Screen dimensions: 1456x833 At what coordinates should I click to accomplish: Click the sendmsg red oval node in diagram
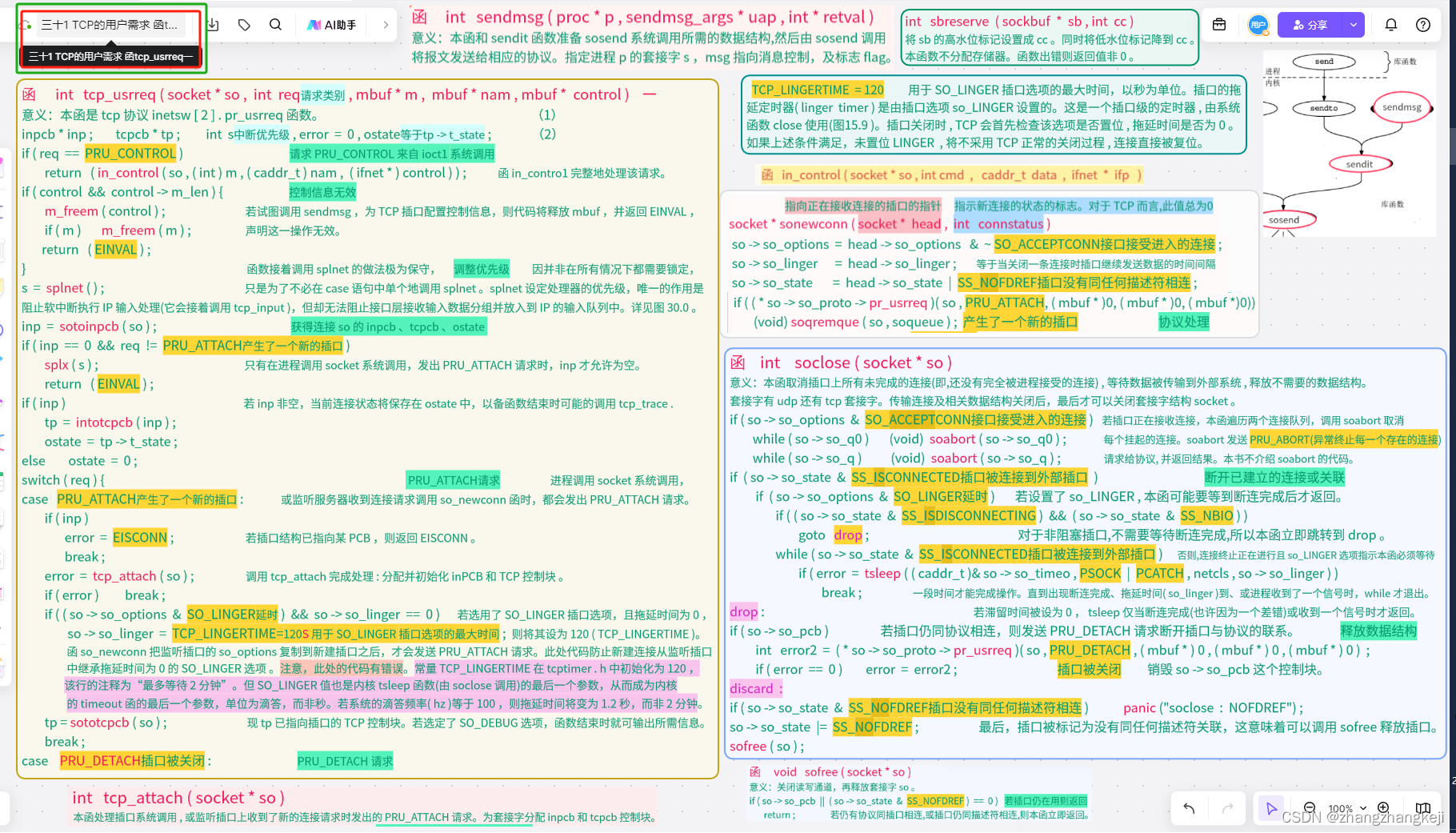tap(1402, 107)
